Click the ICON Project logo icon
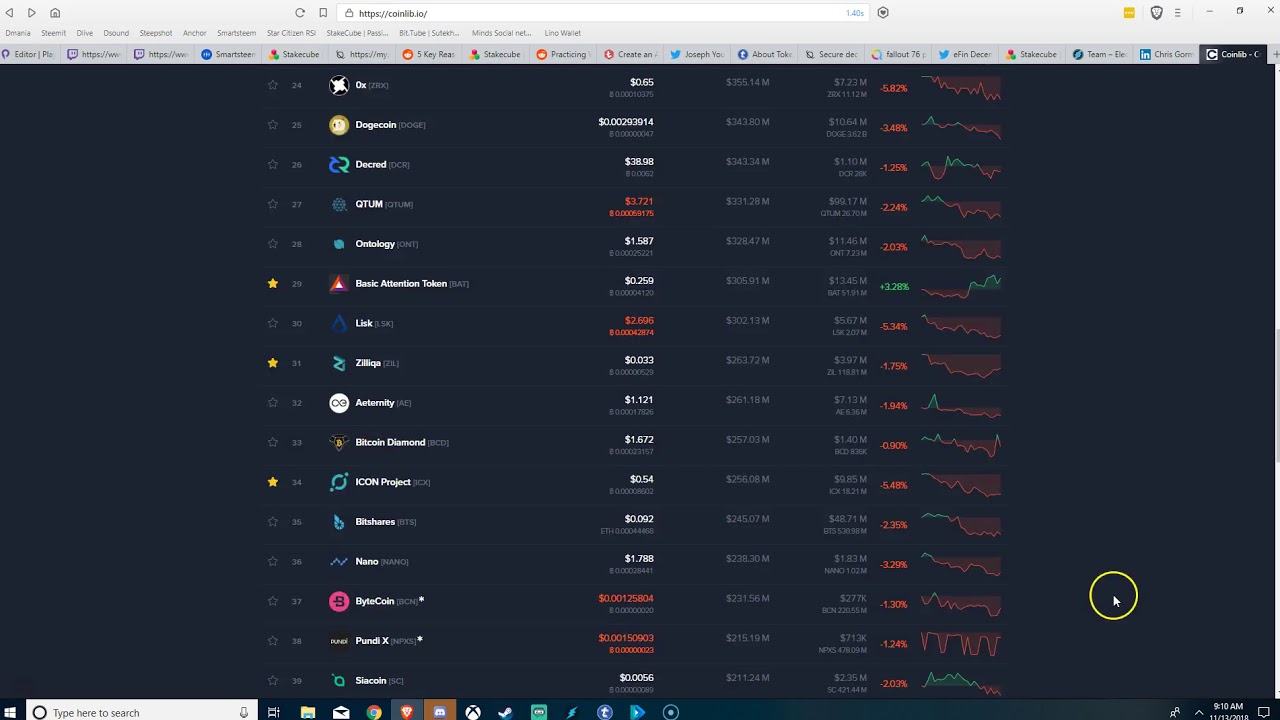The width and height of the screenshot is (1280, 720). [339, 482]
